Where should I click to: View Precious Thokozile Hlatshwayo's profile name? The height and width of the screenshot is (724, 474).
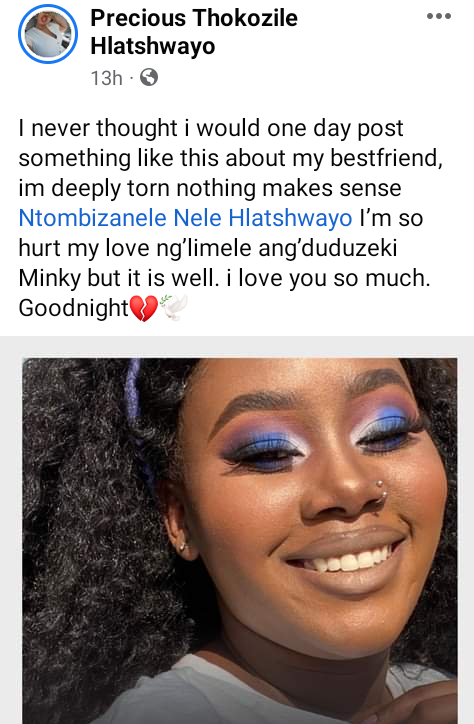click(194, 32)
